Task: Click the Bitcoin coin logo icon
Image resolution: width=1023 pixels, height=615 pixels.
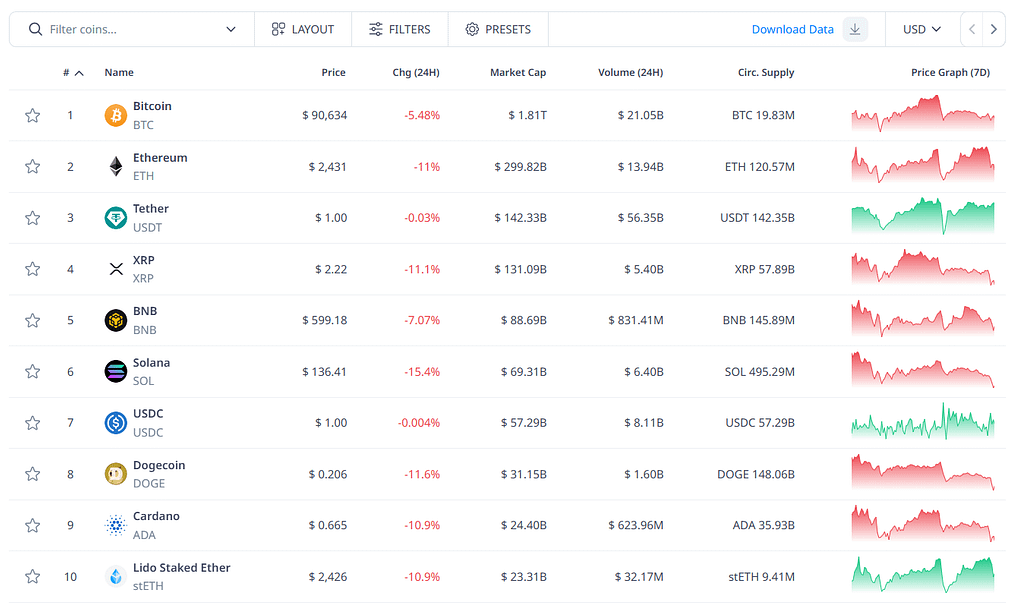Action: tap(116, 116)
